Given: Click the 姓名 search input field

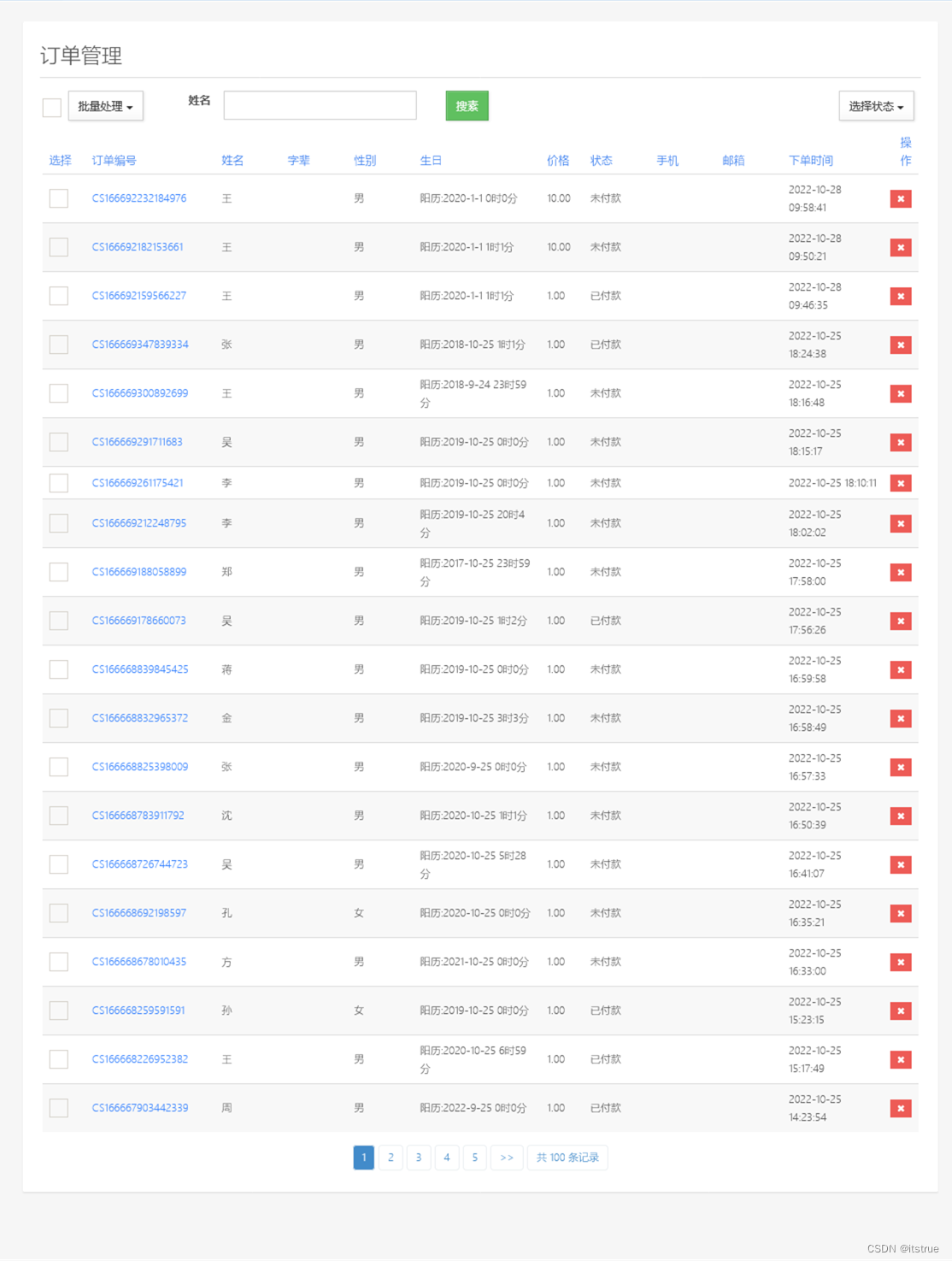Looking at the screenshot, I should pos(320,105).
